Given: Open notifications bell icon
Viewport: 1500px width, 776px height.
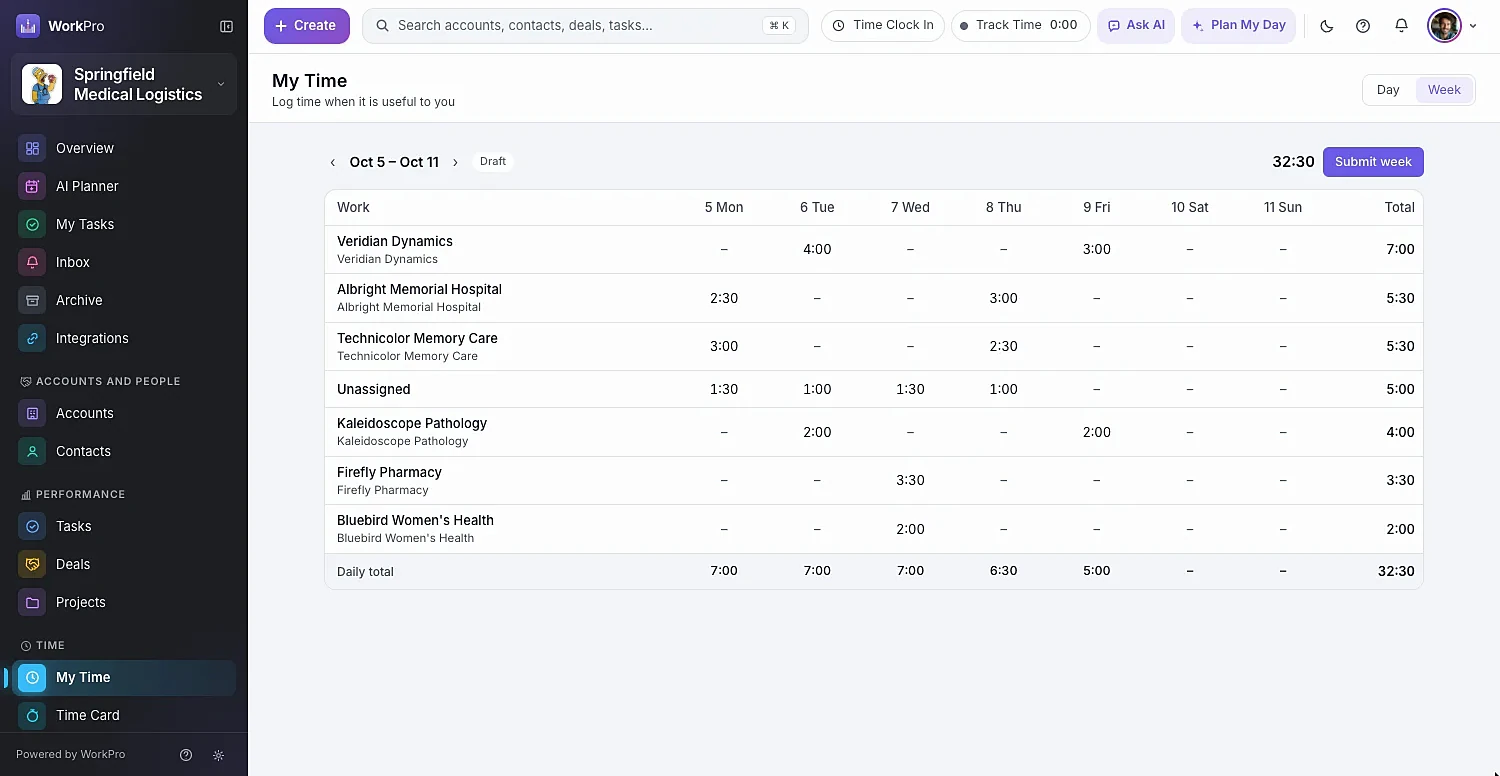Looking at the screenshot, I should coord(1401,26).
